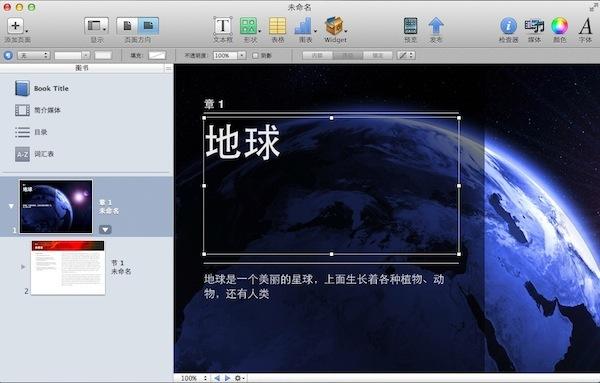Expand section 1 disclosure triangle

coord(23,267)
